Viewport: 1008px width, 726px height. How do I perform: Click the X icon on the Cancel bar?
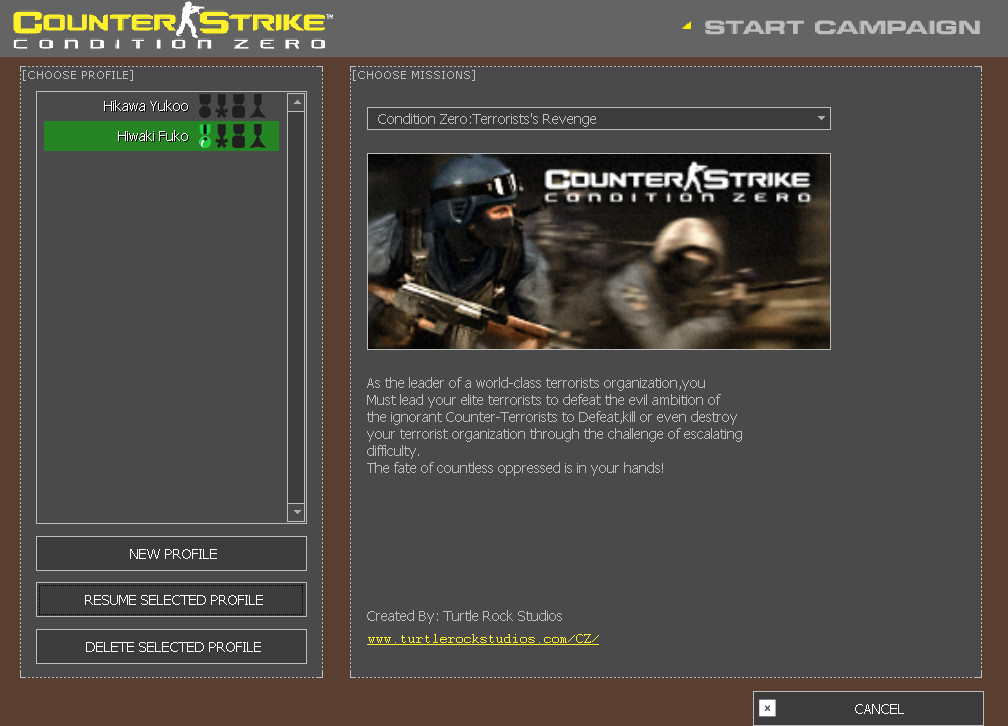tap(767, 708)
